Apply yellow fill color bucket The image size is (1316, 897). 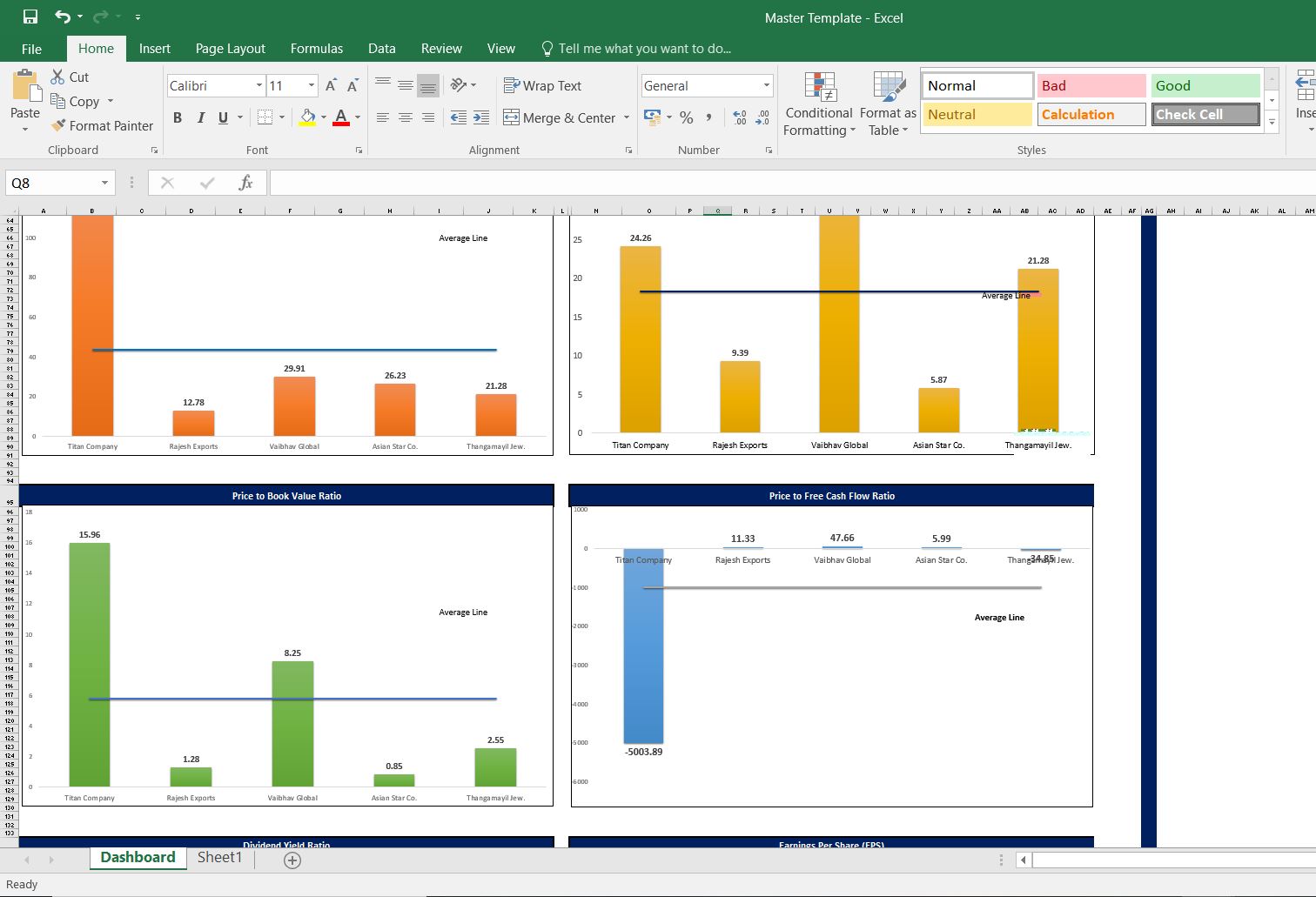tap(307, 117)
